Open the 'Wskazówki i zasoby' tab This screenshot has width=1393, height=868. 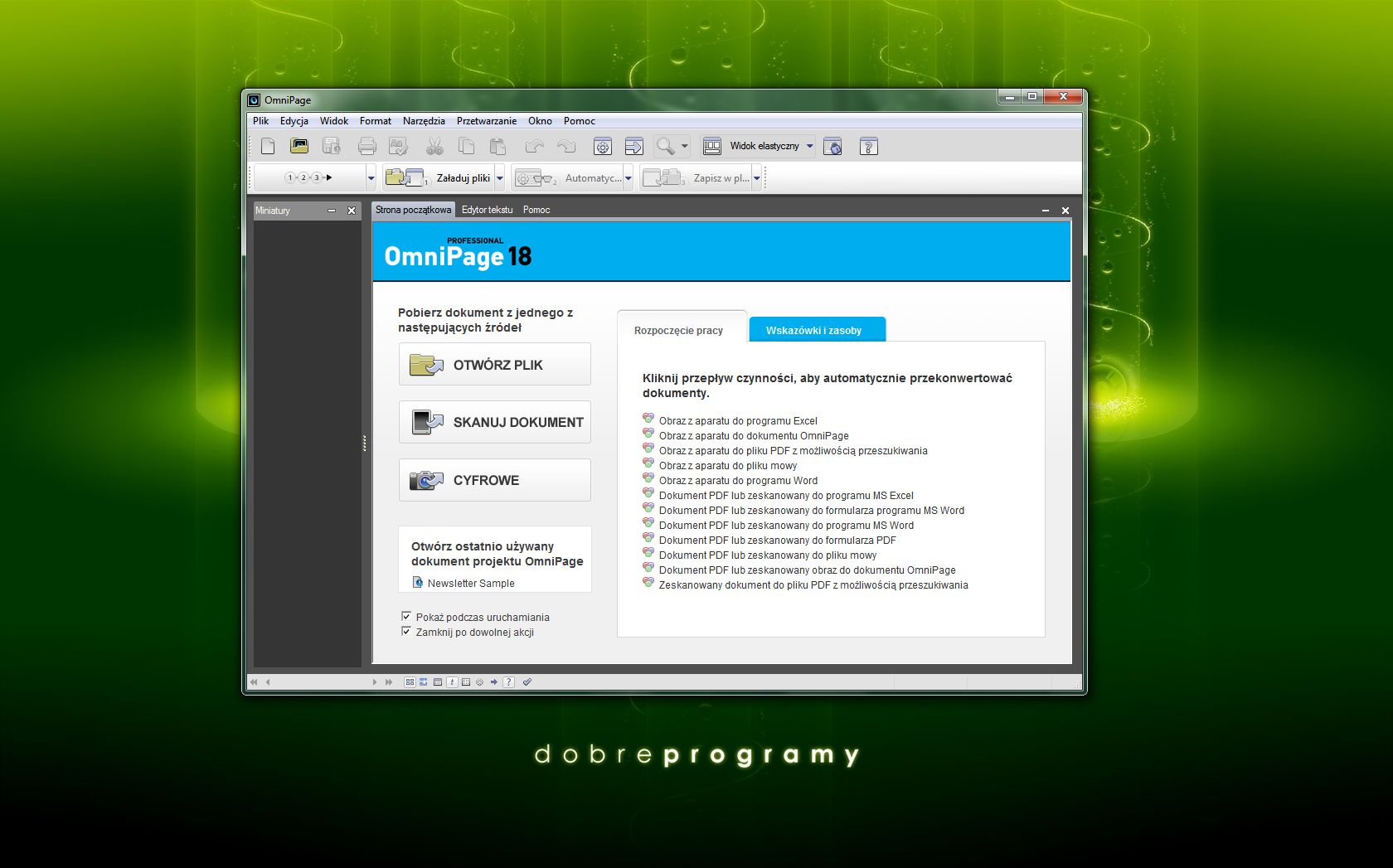[x=818, y=330]
